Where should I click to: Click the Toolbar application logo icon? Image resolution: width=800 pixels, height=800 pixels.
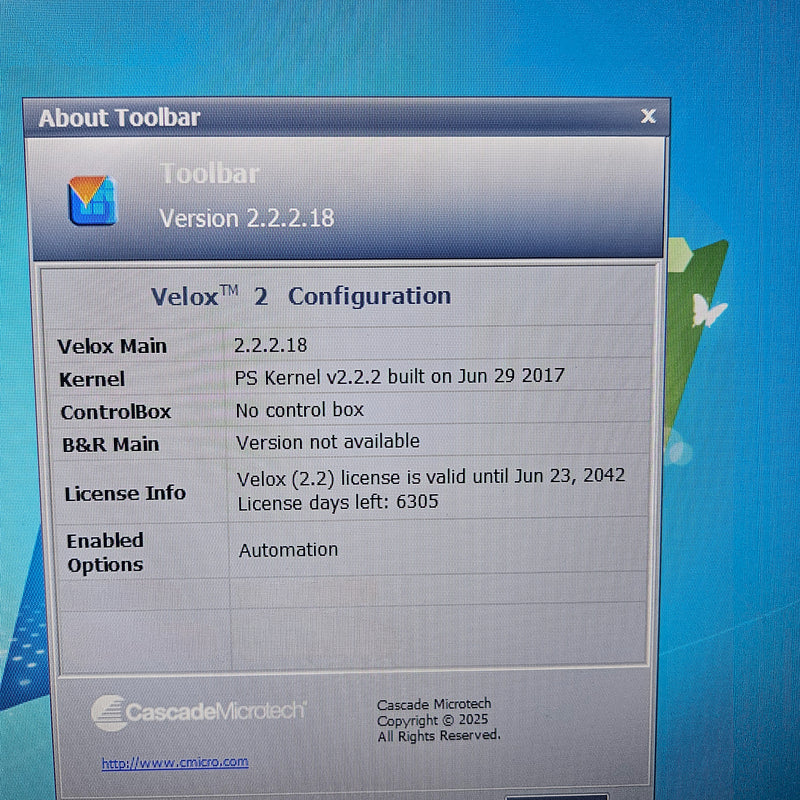[92, 201]
